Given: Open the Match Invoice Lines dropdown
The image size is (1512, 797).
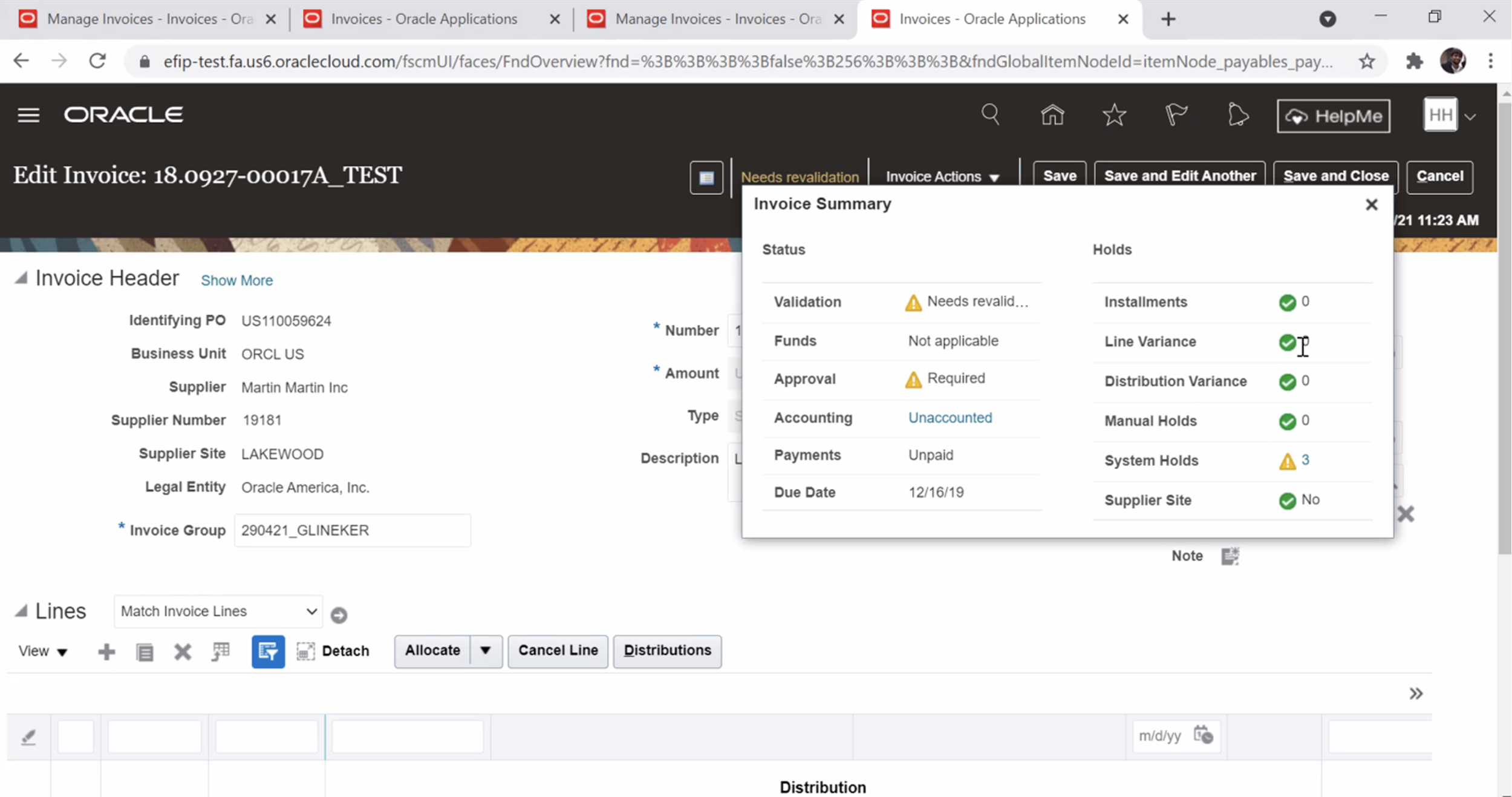Looking at the screenshot, I should pyautogui.click(x=218, y=611).
